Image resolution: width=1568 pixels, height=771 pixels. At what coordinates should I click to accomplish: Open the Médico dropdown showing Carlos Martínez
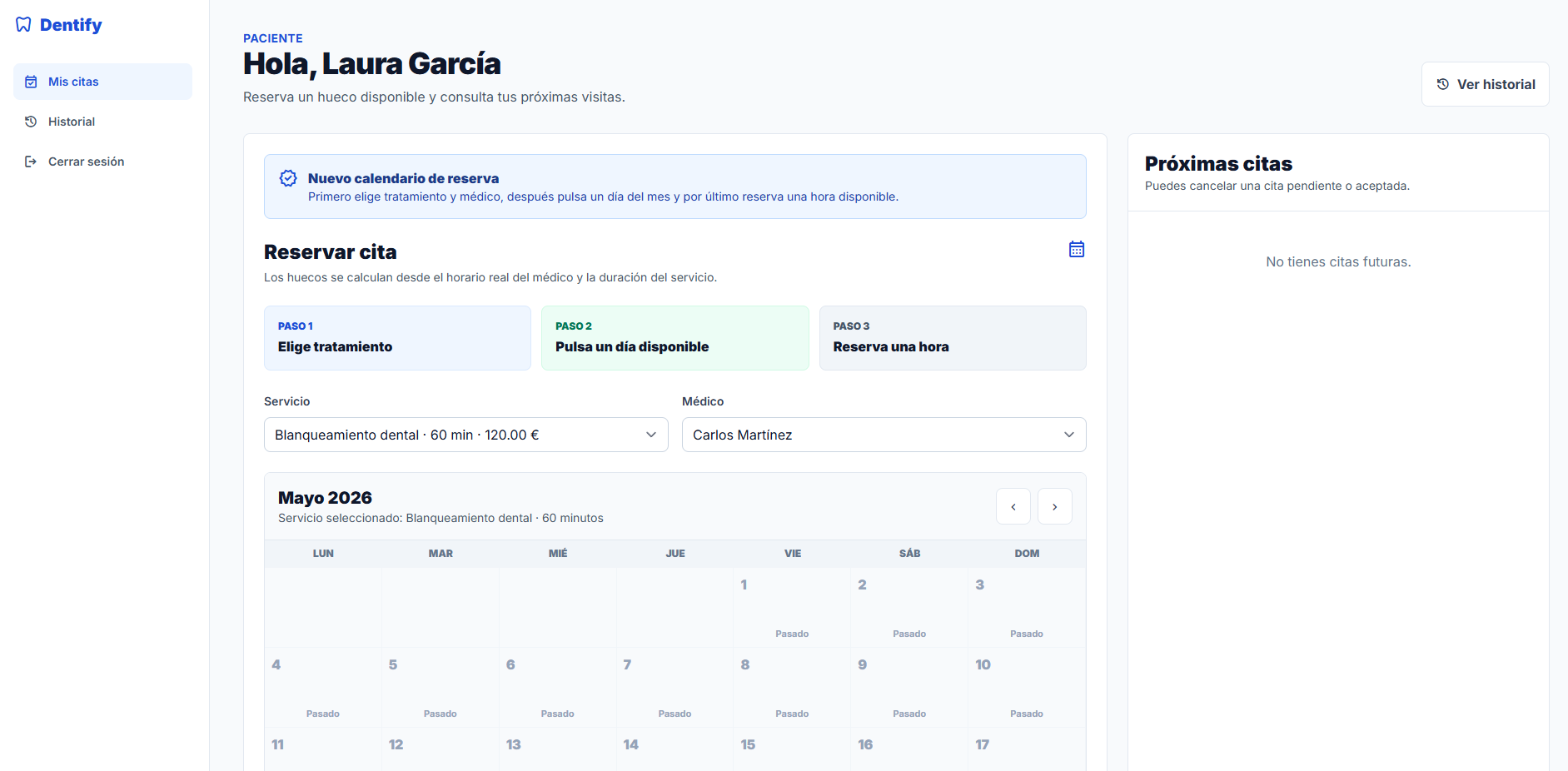884,435
